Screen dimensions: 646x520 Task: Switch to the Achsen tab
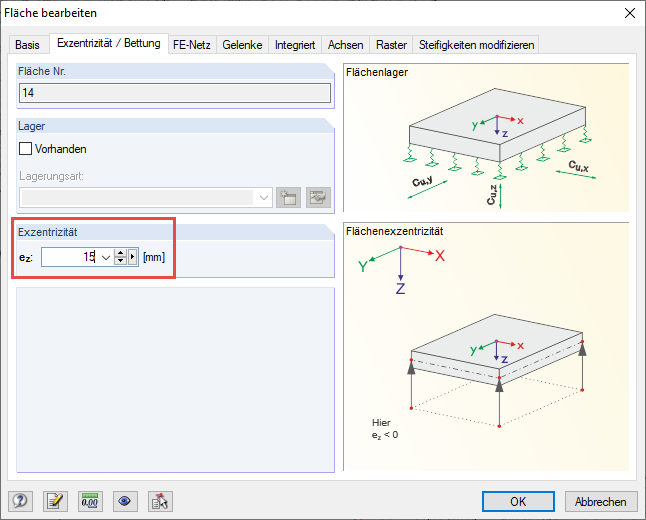[x=346, y=45]
